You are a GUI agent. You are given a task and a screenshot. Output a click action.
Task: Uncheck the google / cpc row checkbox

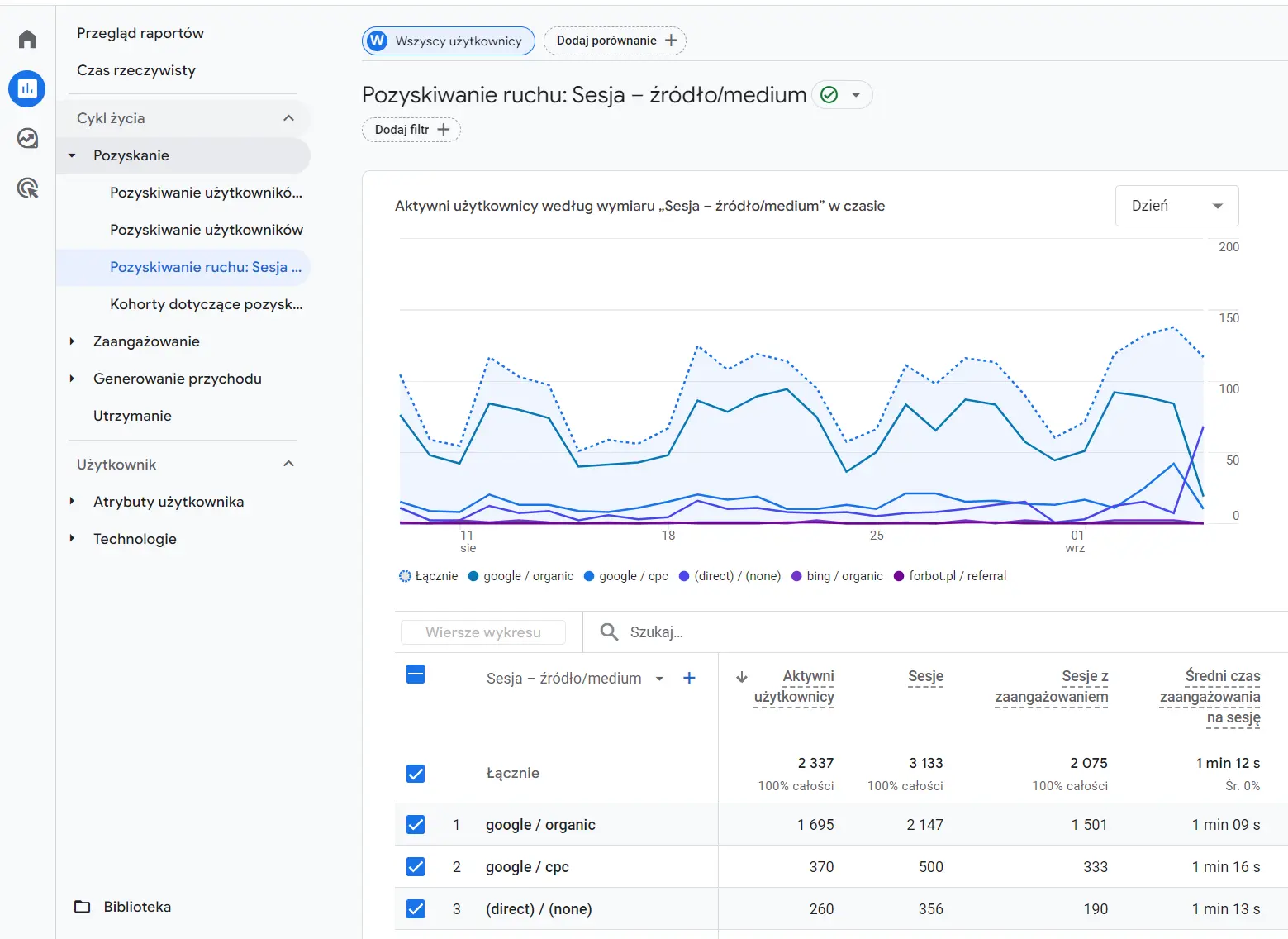416,866
